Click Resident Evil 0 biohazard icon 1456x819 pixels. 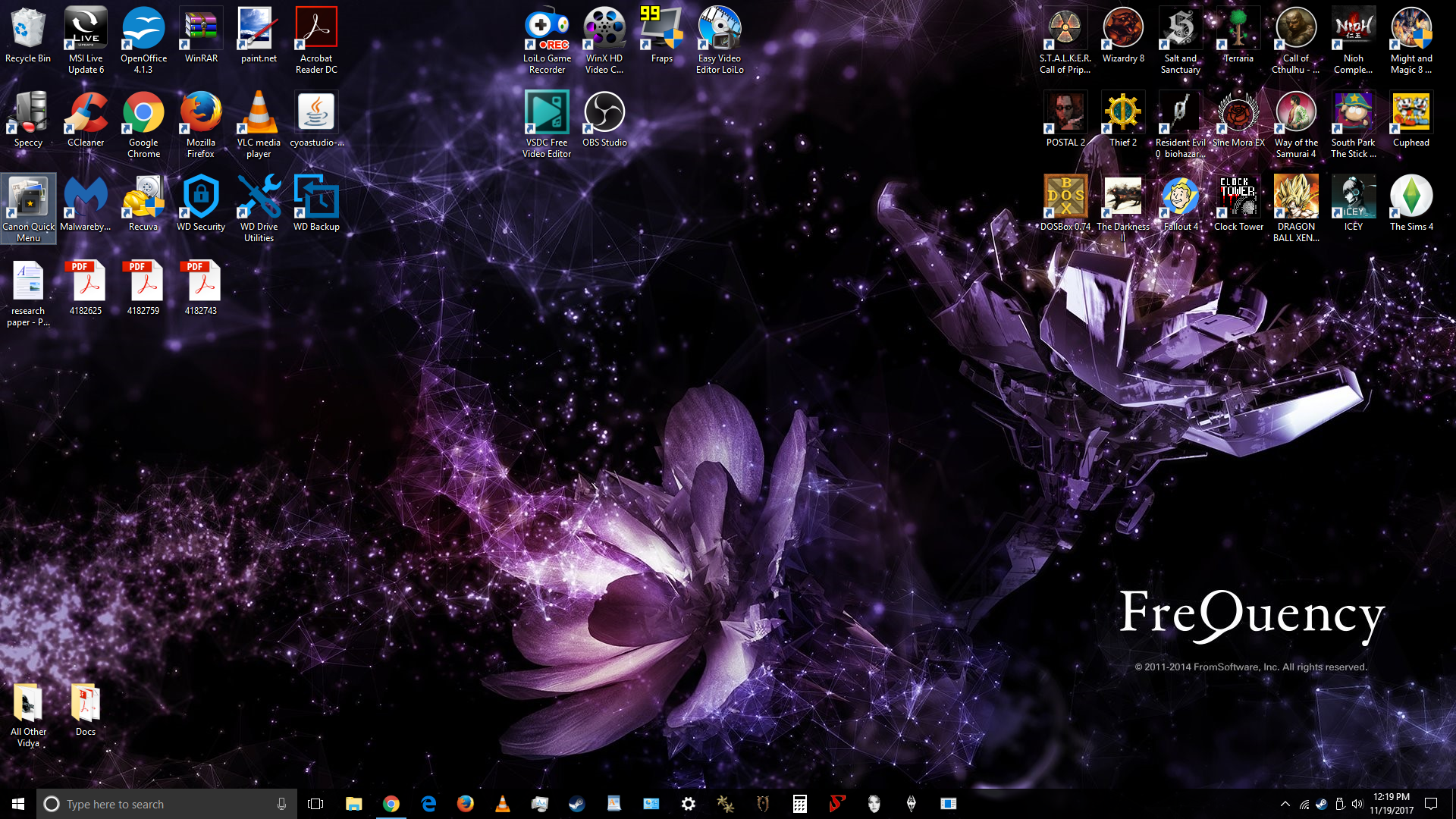point(1181,125)
